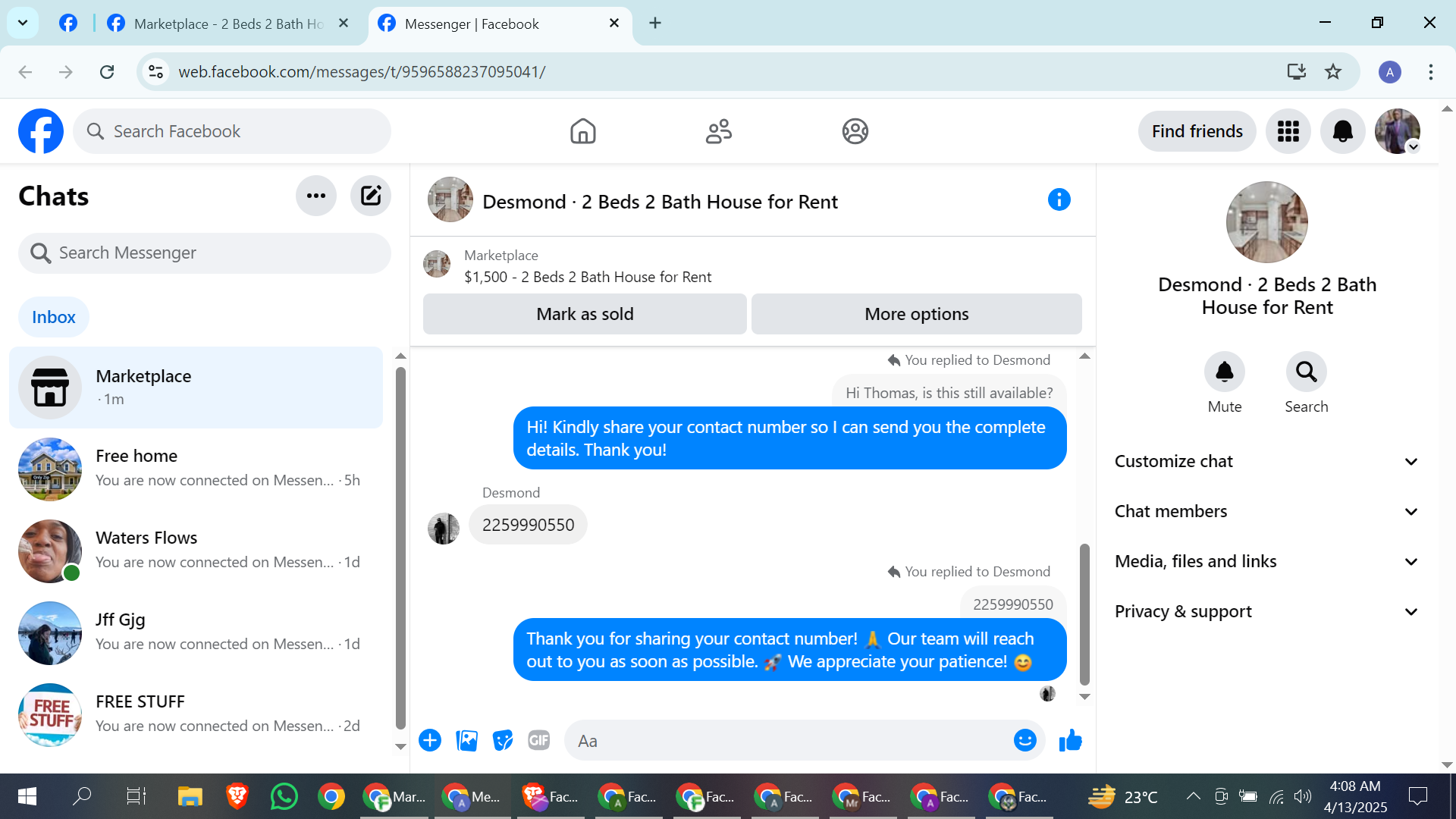Viewport: 1456px width, 819px height.
Task: Open the FREE STUFF conversation
Action: [196, 714]
